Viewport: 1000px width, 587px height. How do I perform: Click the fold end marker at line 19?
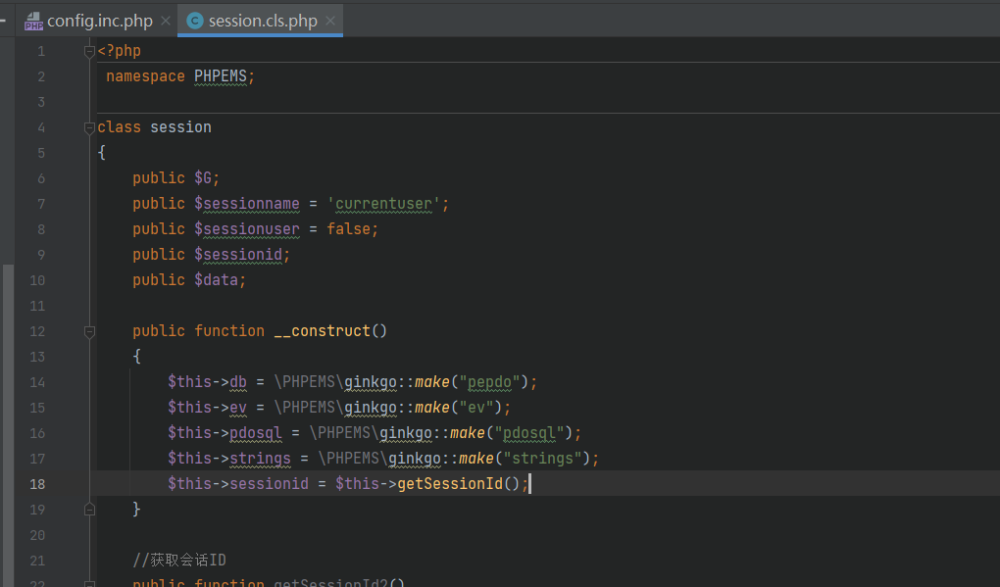point(89,509)
